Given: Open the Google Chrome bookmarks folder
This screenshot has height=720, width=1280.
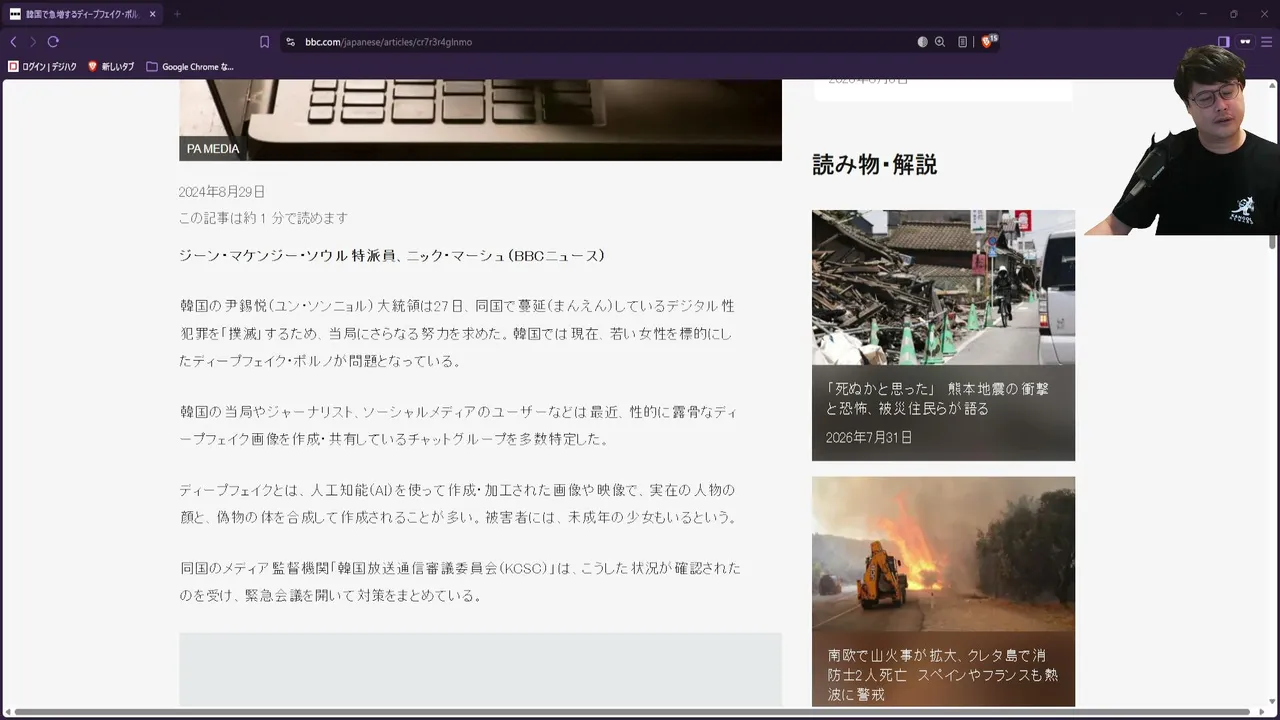Looking at the screenshot, I should click(x=190, y=67).
